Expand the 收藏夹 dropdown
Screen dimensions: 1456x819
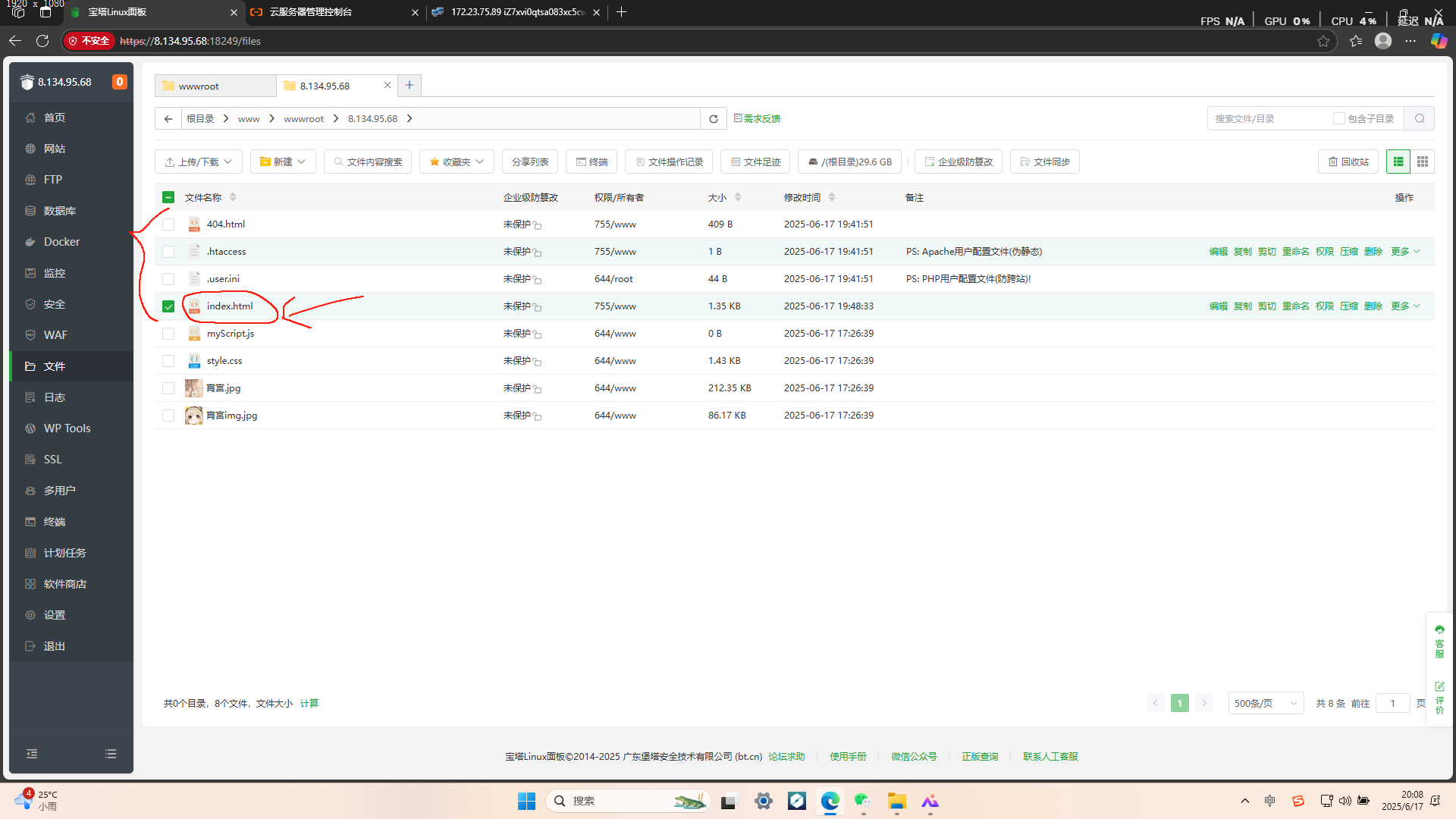pos(457,162)
